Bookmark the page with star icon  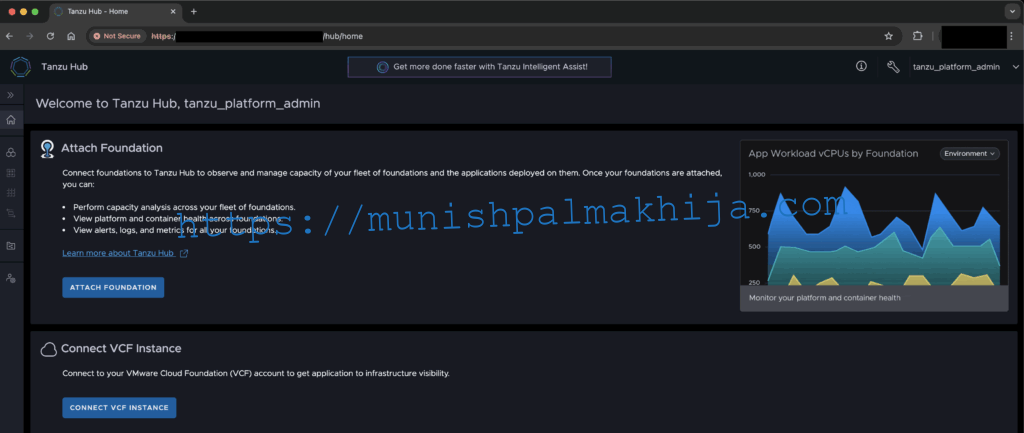888,37
